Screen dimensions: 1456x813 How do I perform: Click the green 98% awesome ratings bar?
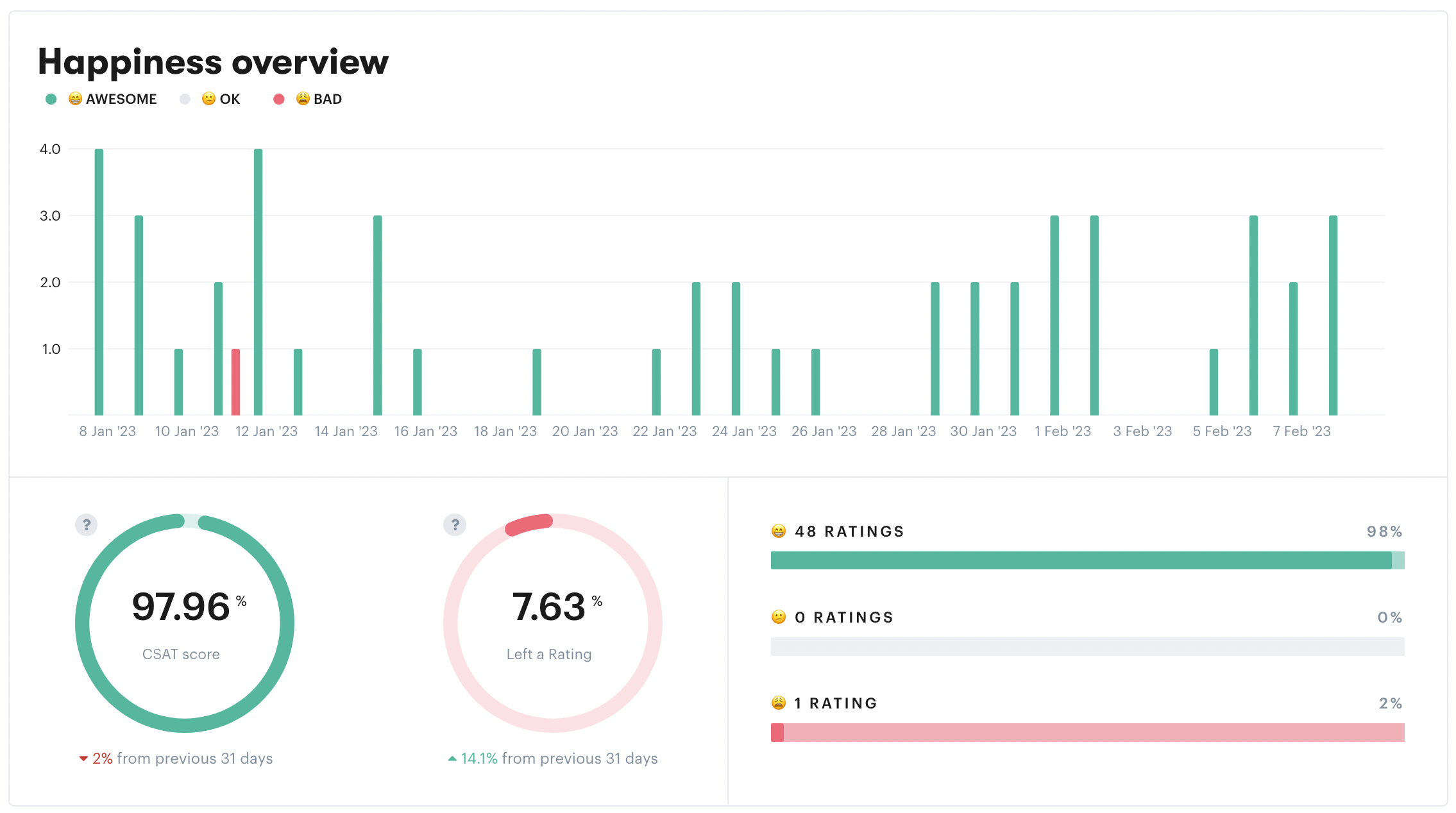tap(1081, 560)
